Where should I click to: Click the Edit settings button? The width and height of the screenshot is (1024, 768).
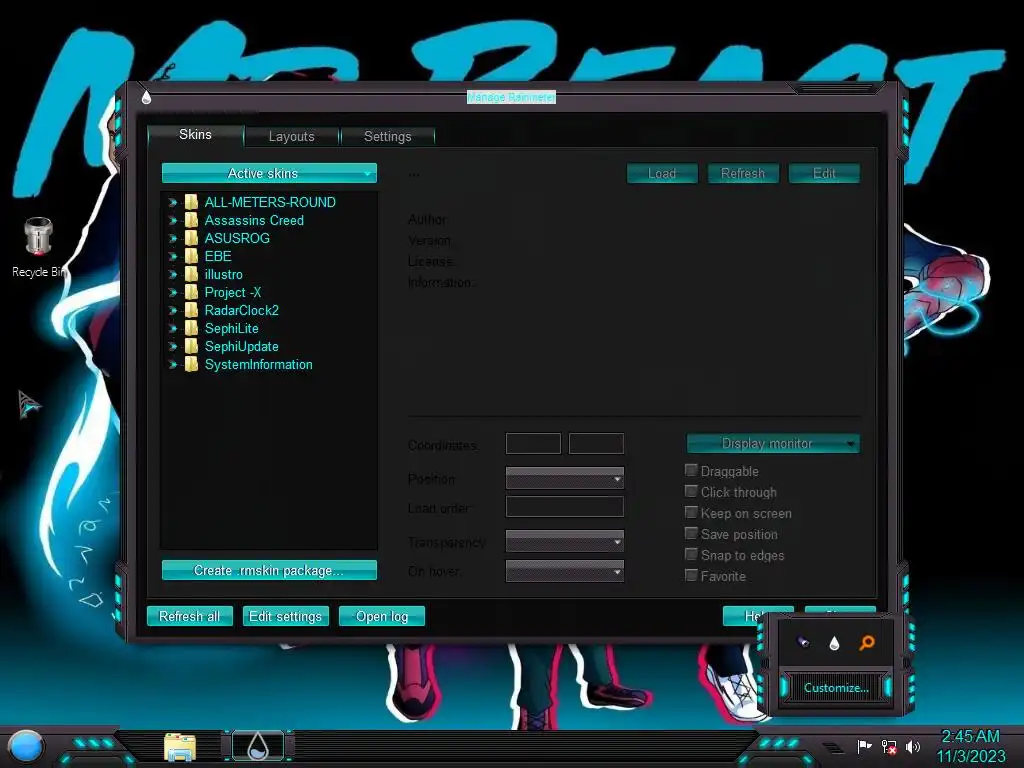pos(285,616)
